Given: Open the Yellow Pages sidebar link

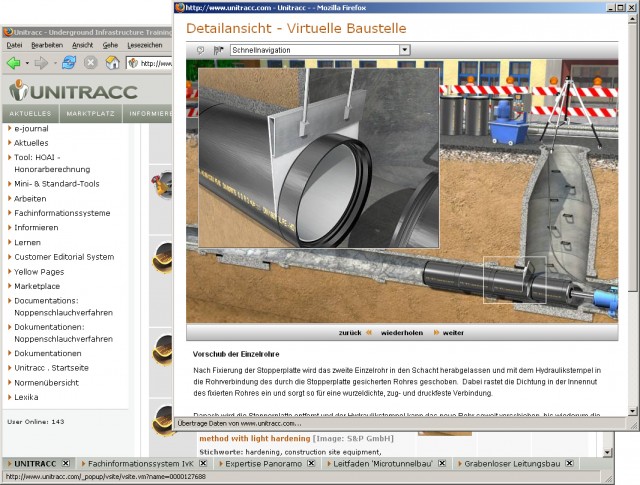Looking at the screenshot, I should pyautogui.click(x=38, y=270).
